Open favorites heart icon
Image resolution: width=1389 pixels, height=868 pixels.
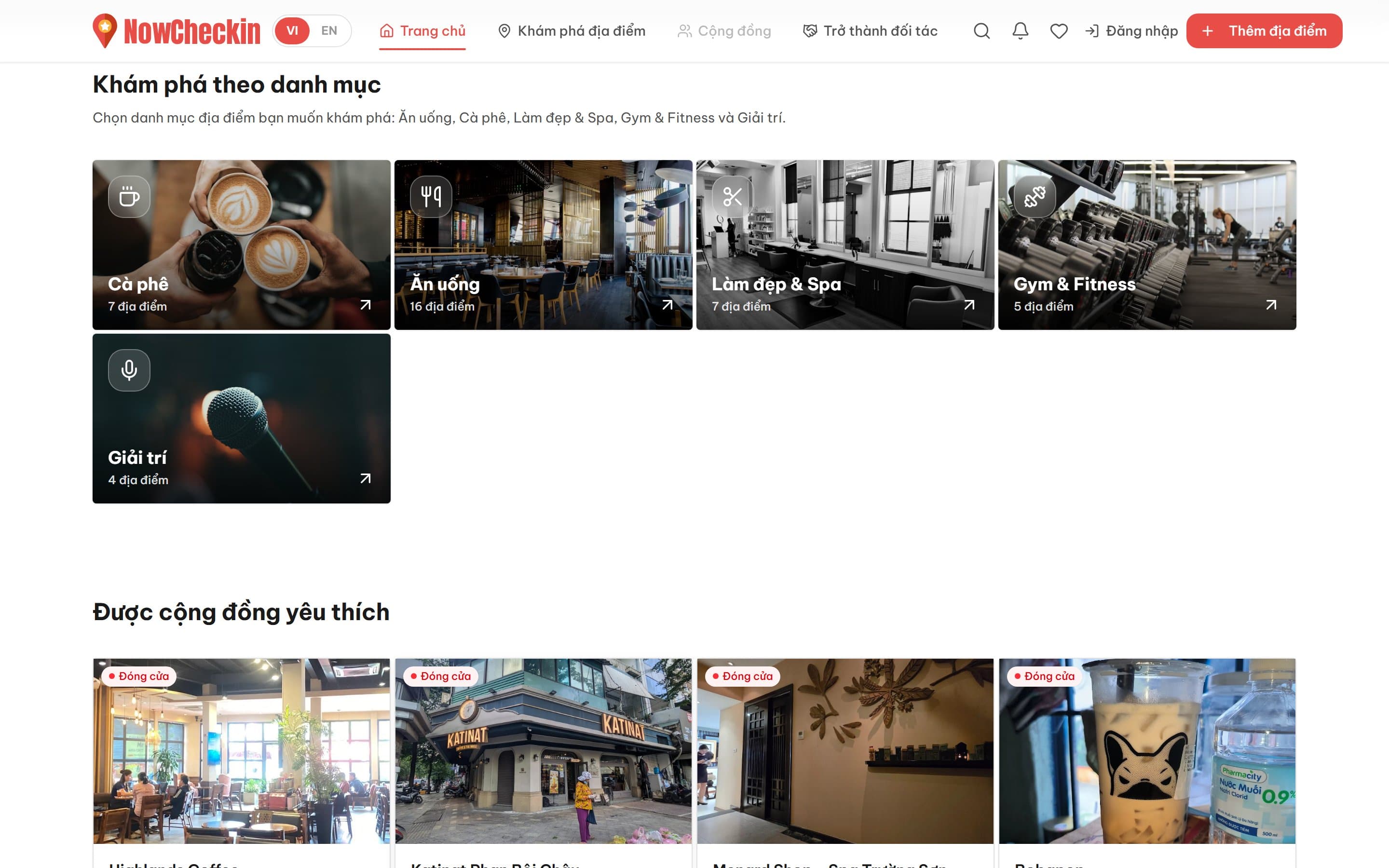(1059, 31)
